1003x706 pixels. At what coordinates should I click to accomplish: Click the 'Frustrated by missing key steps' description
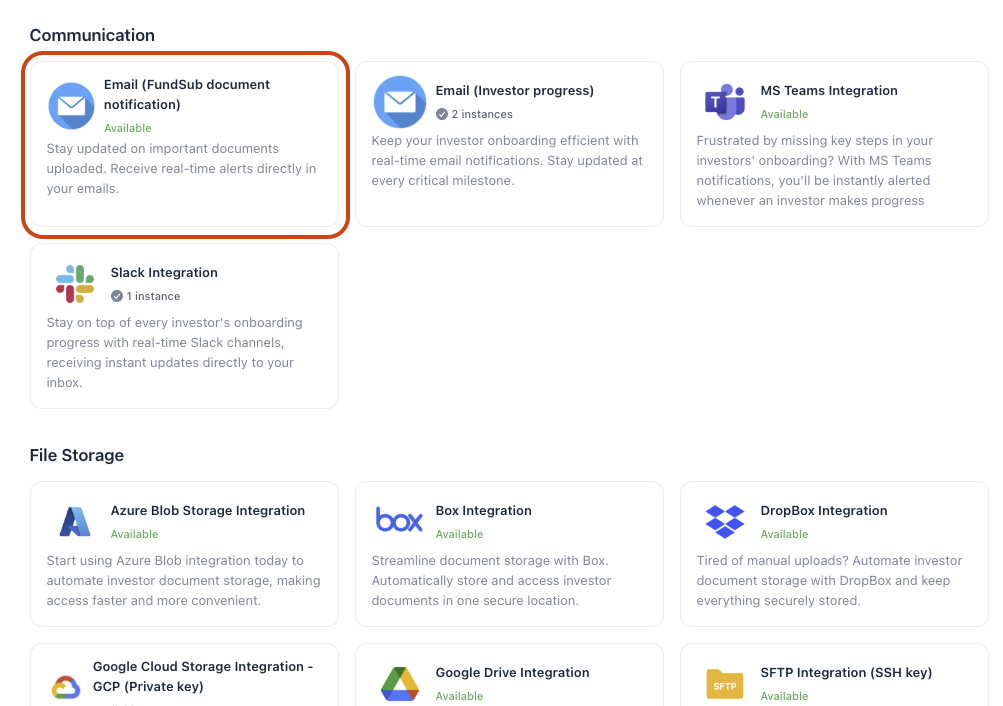coord(814,171)
